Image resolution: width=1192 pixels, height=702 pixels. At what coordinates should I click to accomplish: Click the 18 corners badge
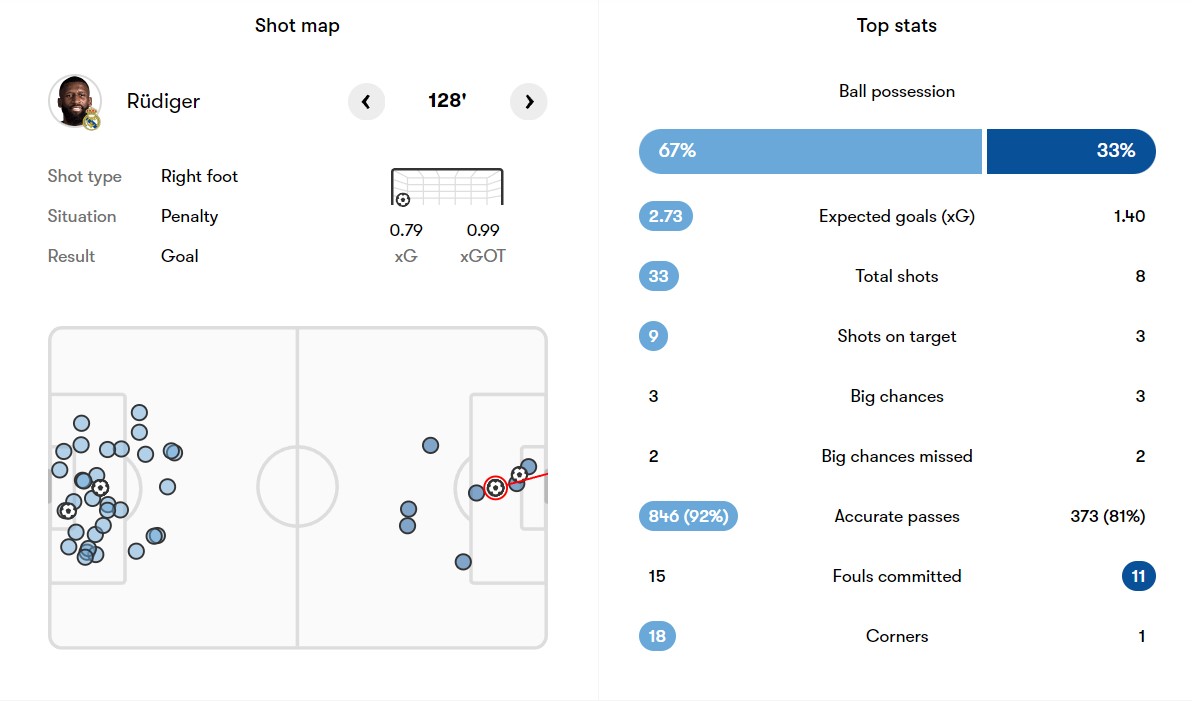pyautogui.click(x=658, y=637)
